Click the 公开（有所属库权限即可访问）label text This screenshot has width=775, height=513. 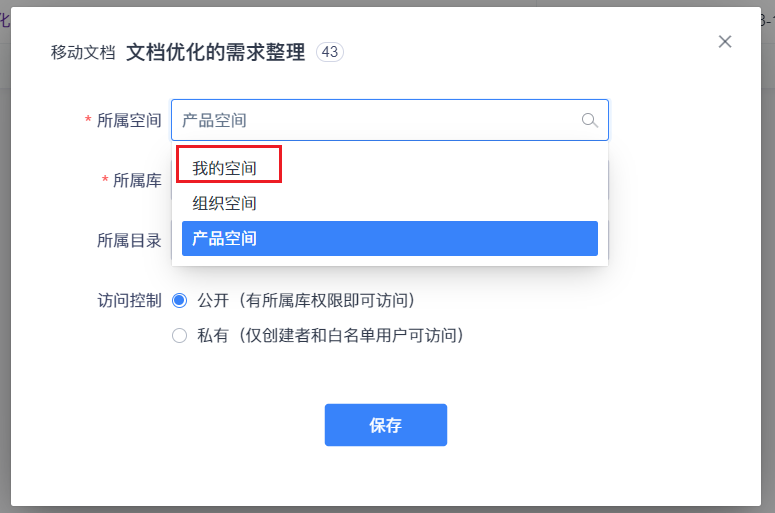click(x=306, y=300)
